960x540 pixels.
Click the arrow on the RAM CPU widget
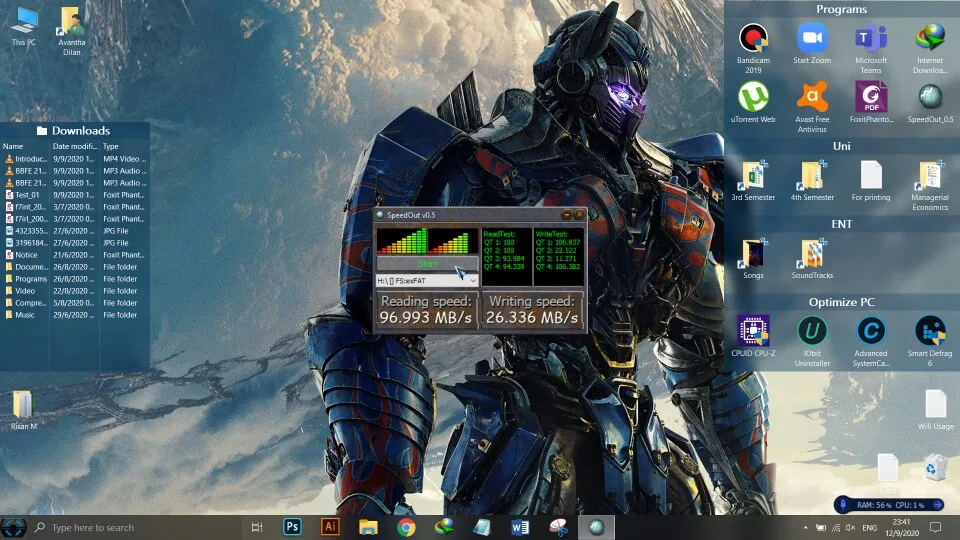tap(937, 504)
